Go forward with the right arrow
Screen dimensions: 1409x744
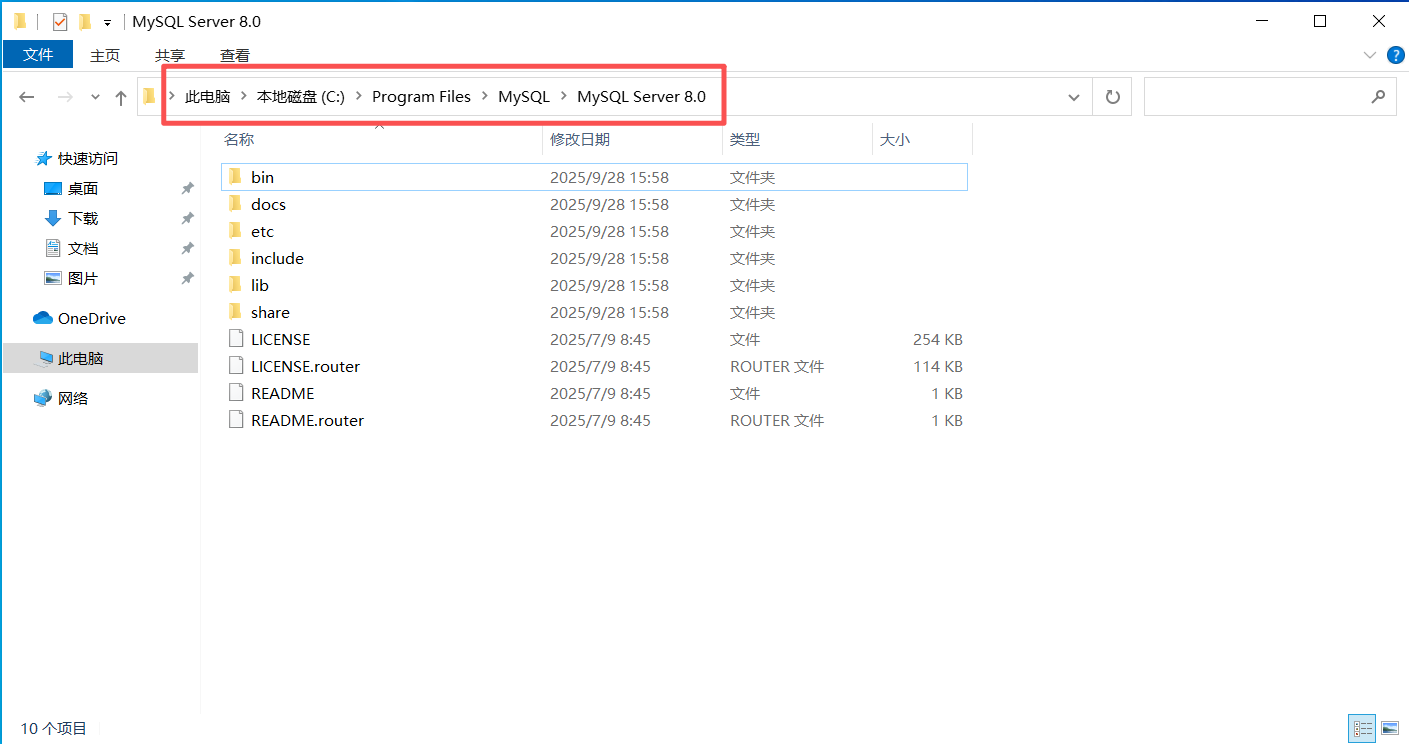point(64,97)
